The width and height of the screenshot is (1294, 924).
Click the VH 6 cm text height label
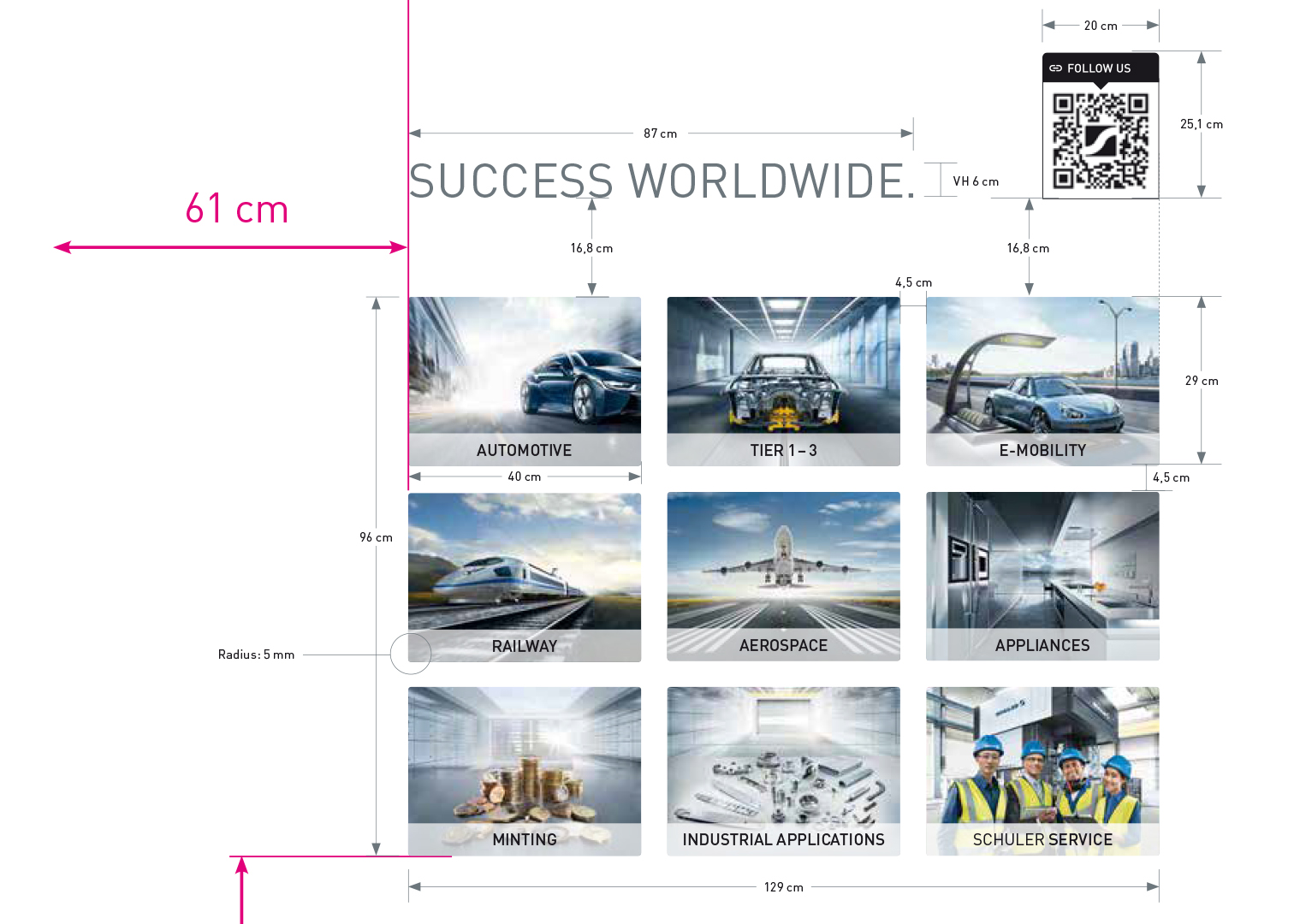point(976,181)
